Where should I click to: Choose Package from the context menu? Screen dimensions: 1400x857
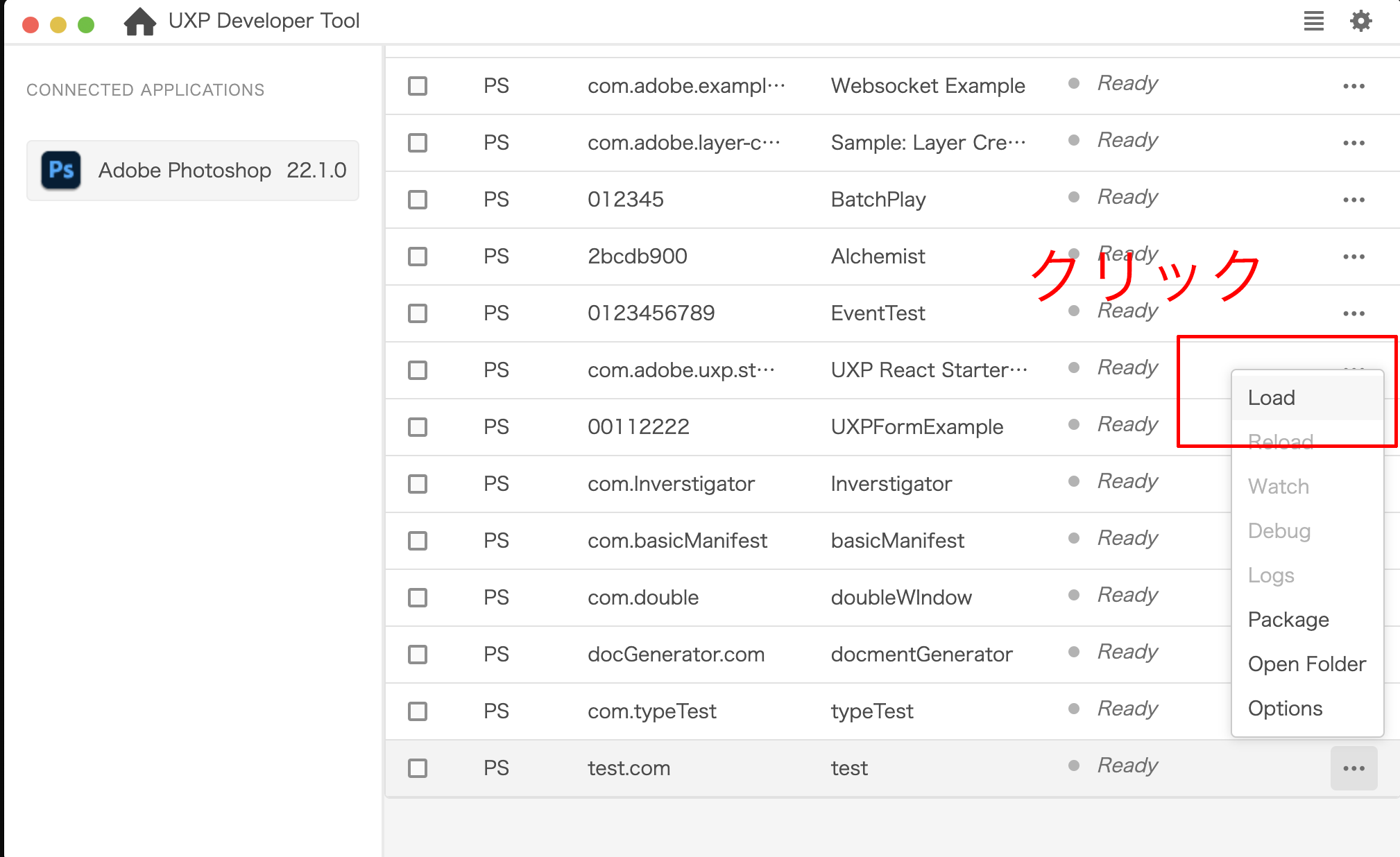[x=1288, y=619]
